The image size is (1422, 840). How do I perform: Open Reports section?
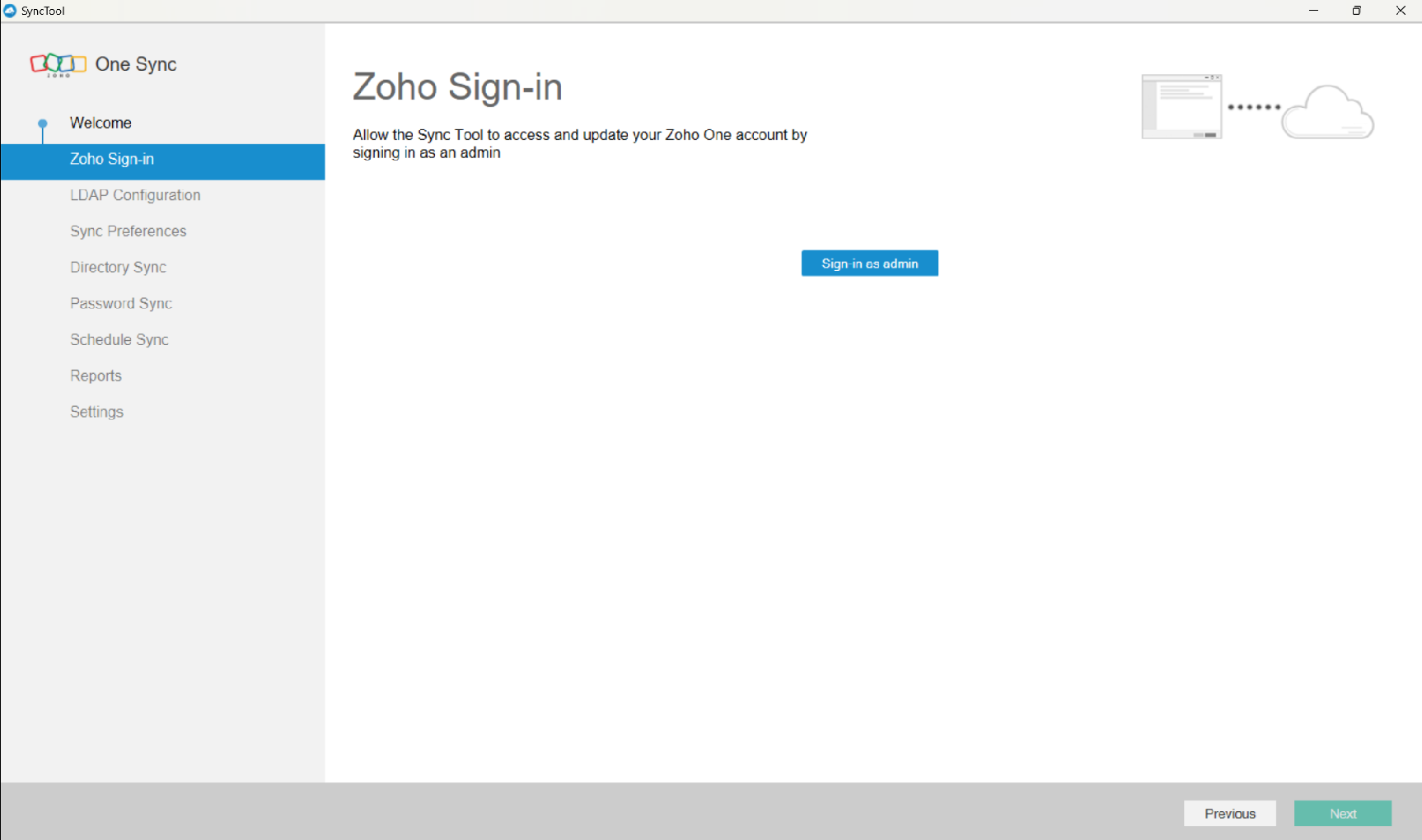click(96, 376)
